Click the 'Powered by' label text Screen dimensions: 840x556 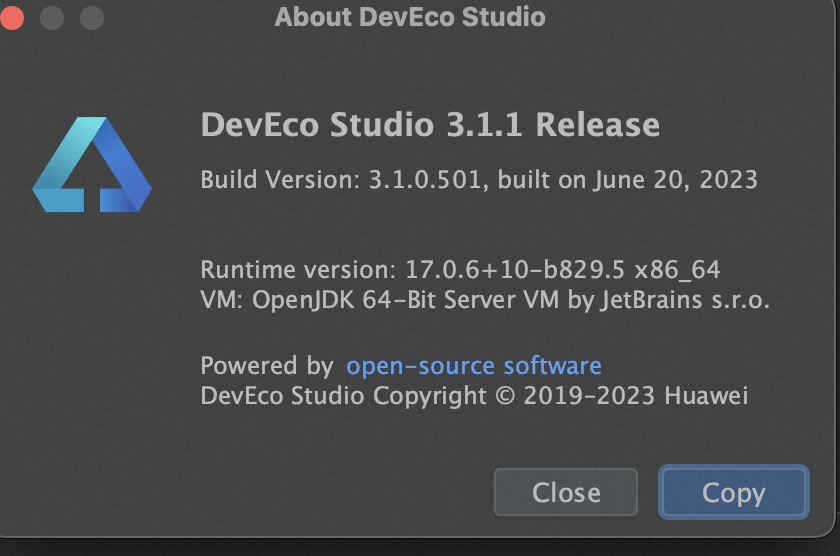267,366
